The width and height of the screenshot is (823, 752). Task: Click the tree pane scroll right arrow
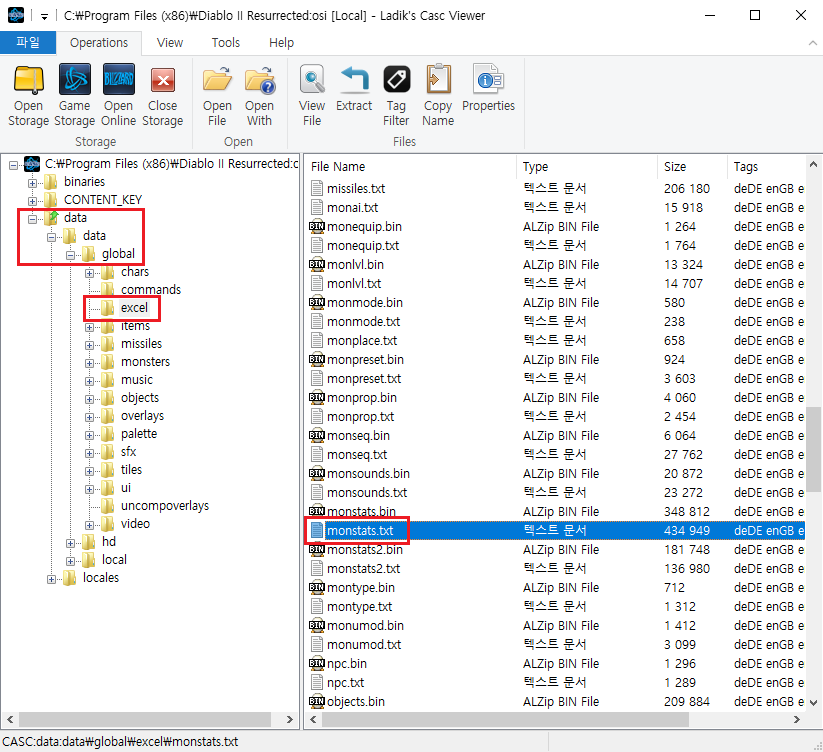pyautogui.click(x=289, y=719)
